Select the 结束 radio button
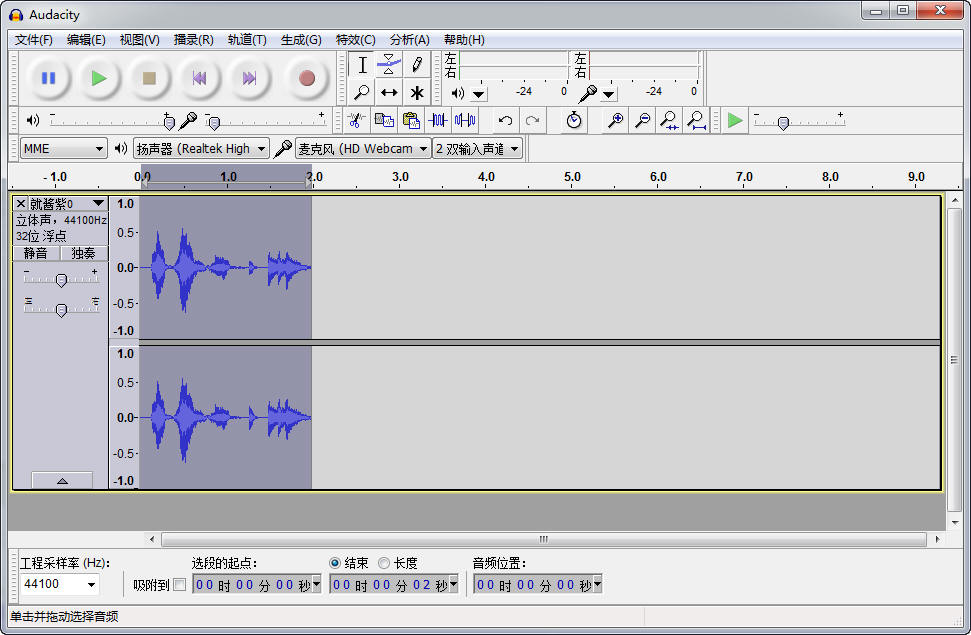 tap(335, 563)
